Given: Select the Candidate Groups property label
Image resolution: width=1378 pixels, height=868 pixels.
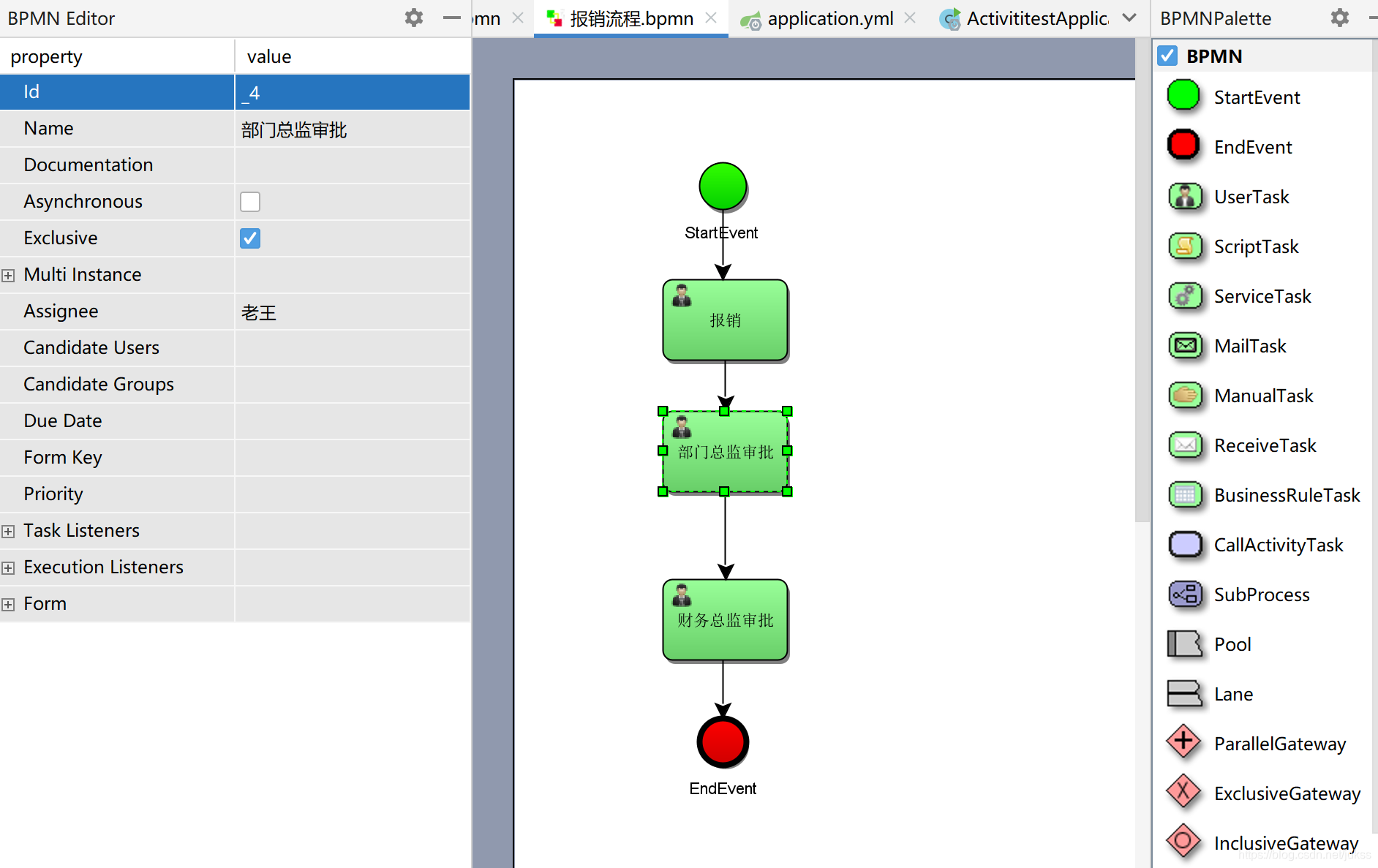Looking at the screenshot, I should [x=99, y=385].
